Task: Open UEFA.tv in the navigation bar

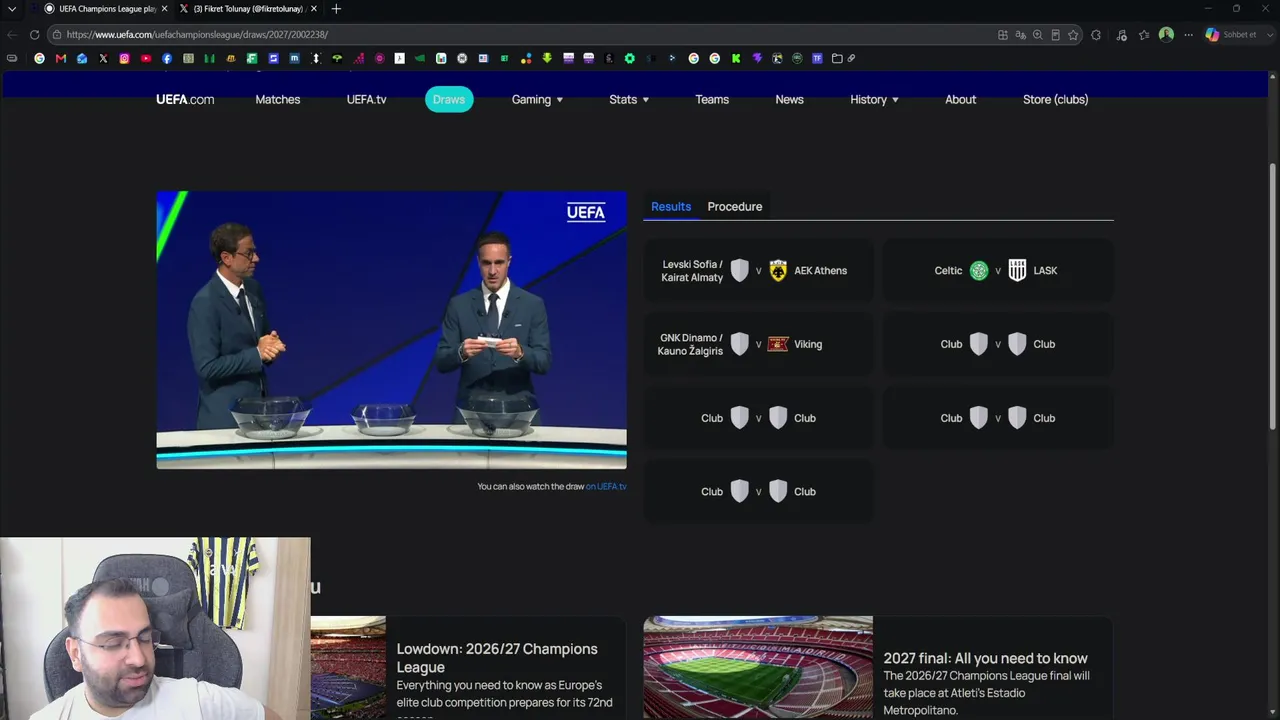Action: click(x=366, y=100)
